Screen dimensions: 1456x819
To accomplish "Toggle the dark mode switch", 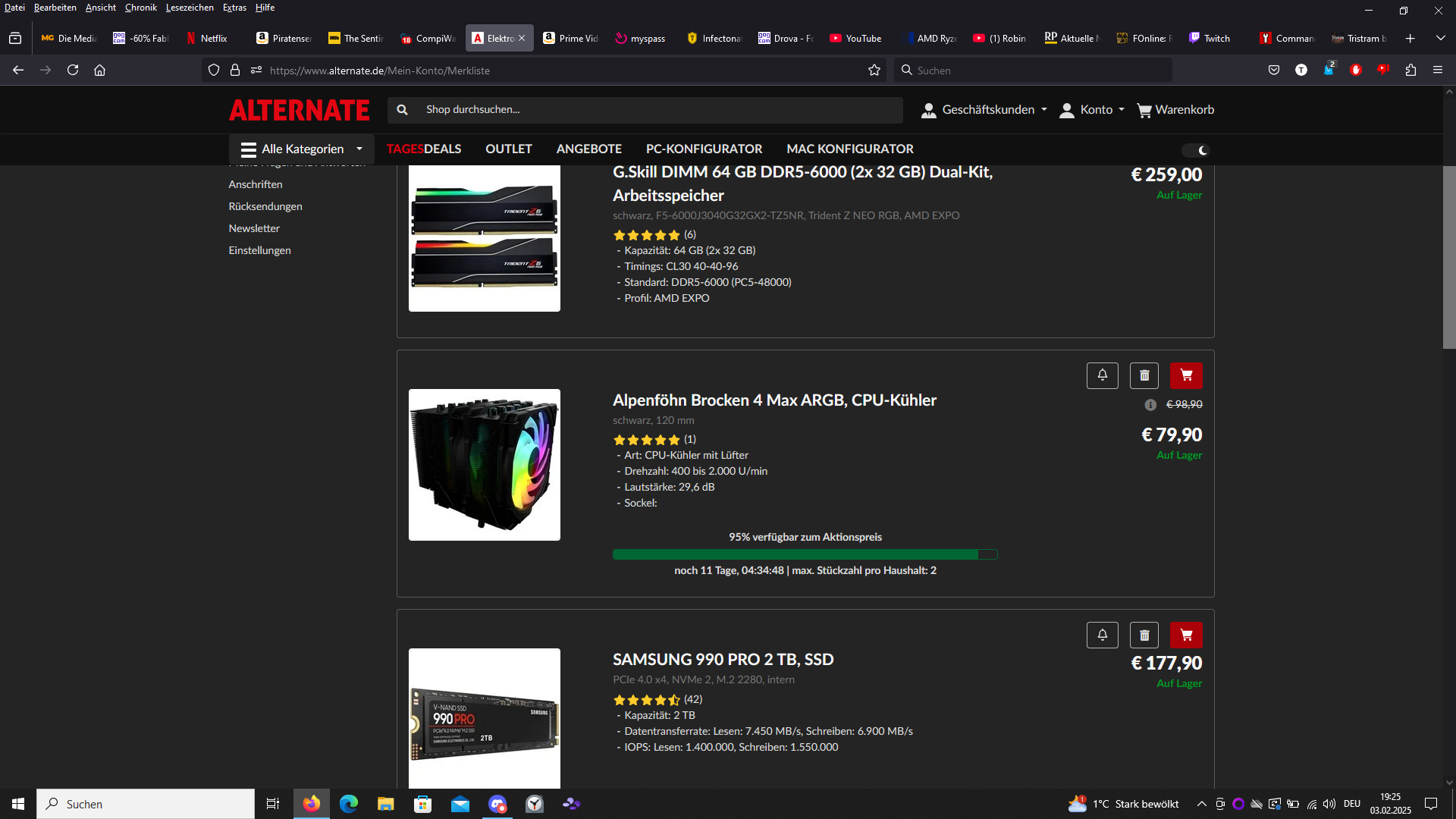I will pos(1196,150).
